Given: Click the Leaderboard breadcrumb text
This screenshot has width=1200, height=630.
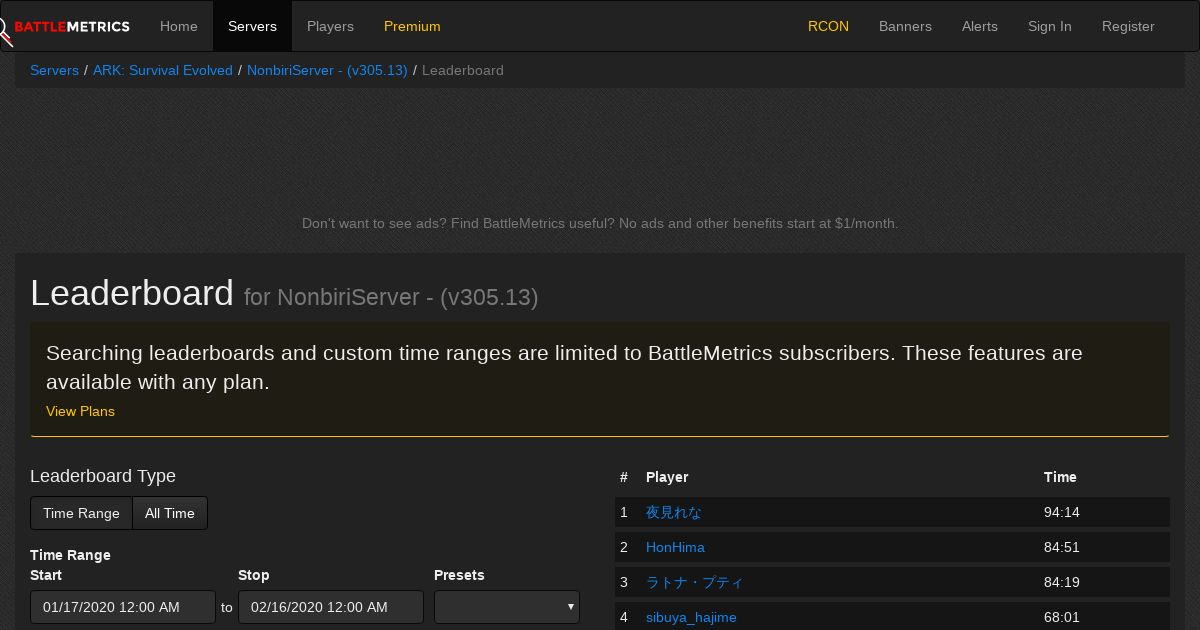Looking at the screenshot, I should pyautogui.click(x=463, y=70).
